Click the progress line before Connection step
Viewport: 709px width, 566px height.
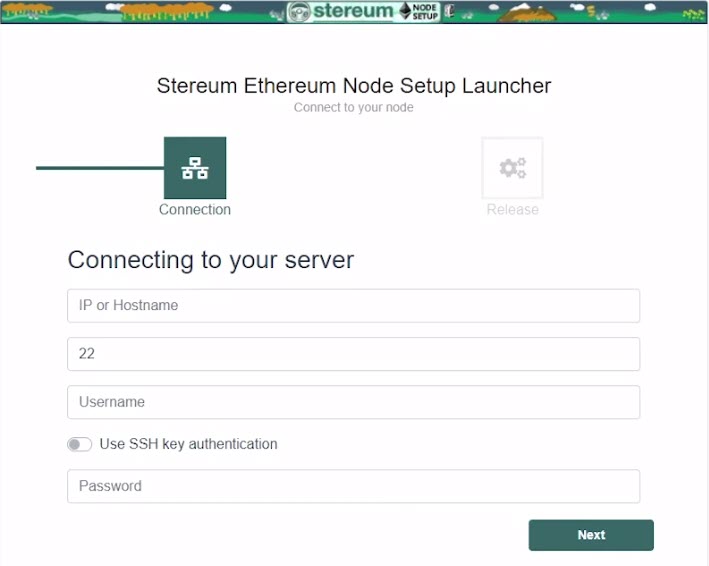[x=100, y=168]
